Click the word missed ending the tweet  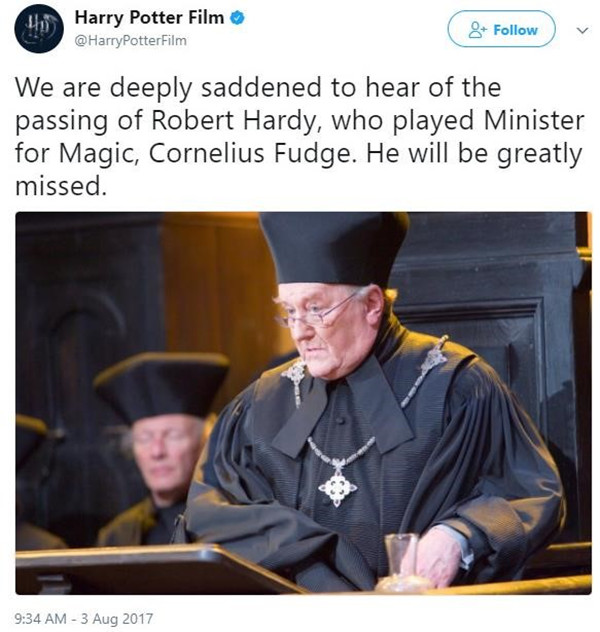(x=61, y=186)
